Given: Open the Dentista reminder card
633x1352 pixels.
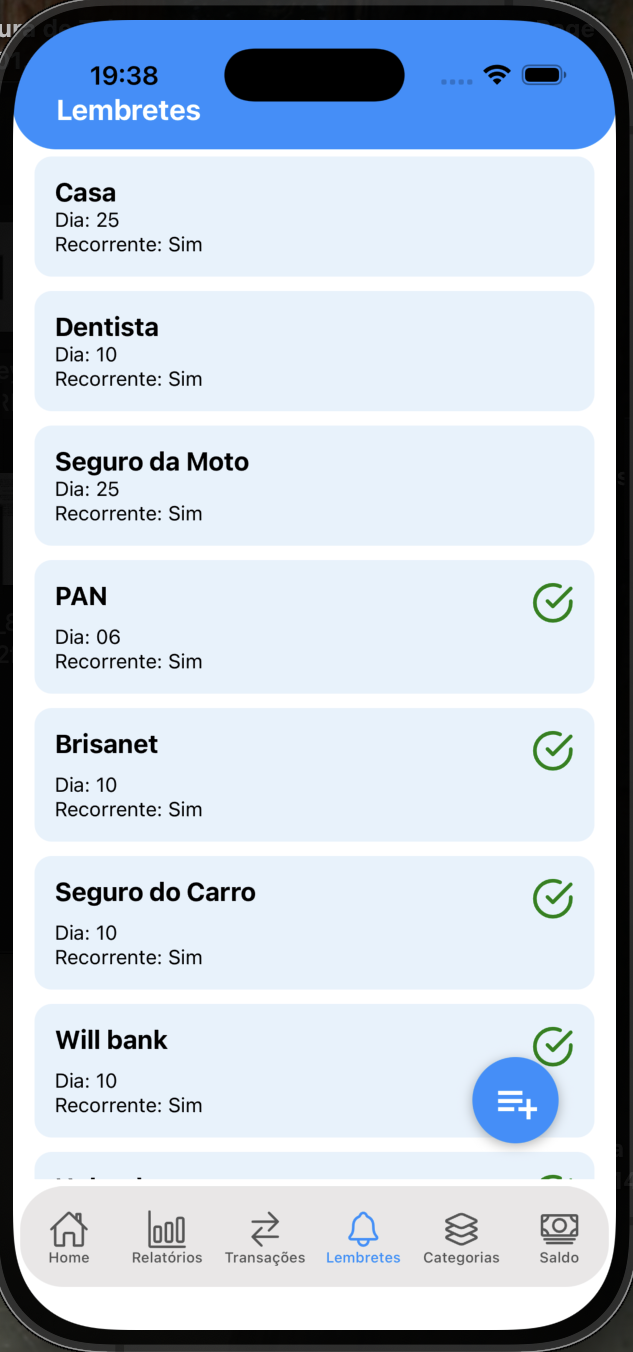Looking at the screenshot, I should 314,351.
